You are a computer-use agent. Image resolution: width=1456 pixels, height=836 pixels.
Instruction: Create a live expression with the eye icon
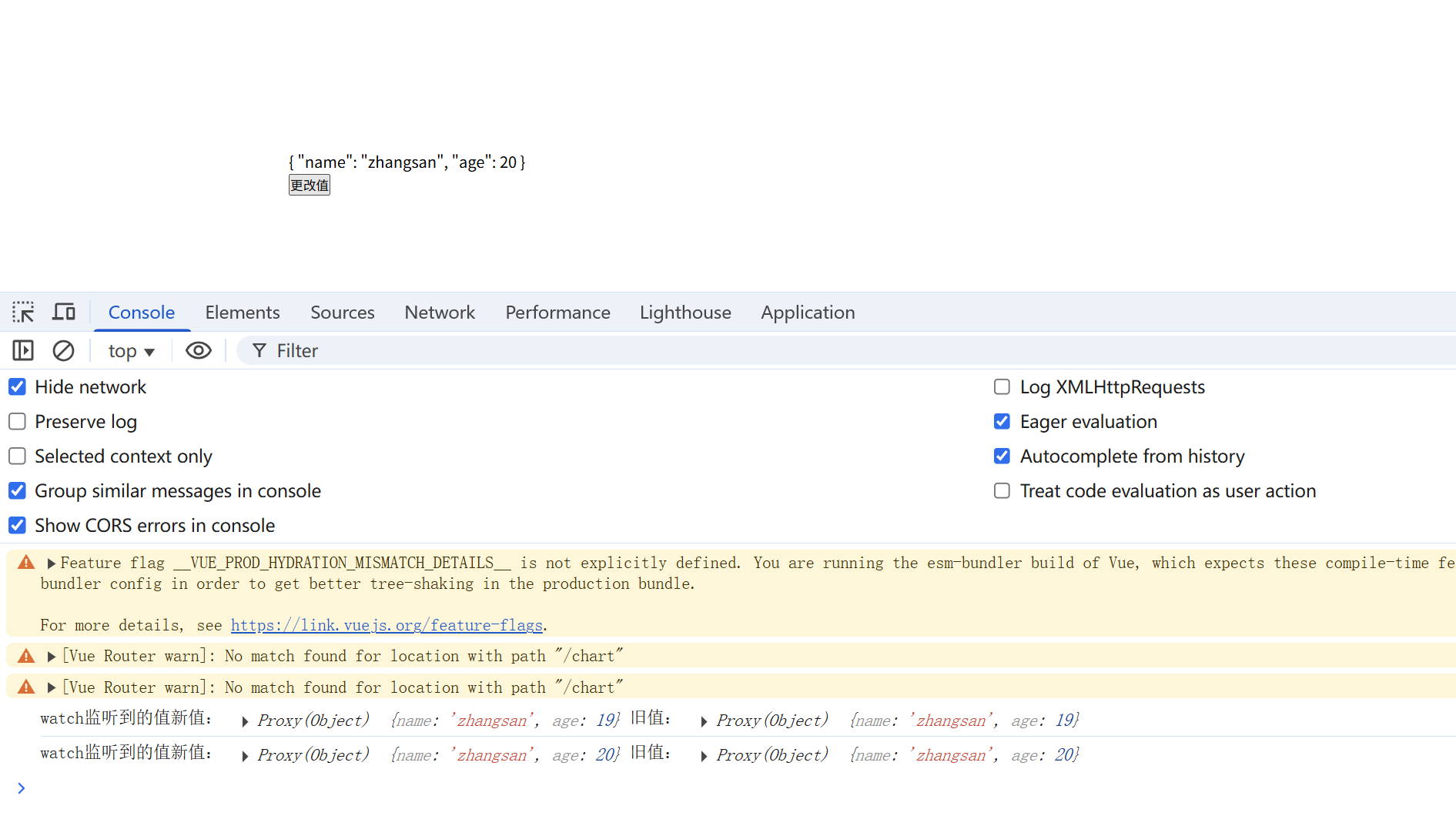pyautogui.click(x=198, y=351)
